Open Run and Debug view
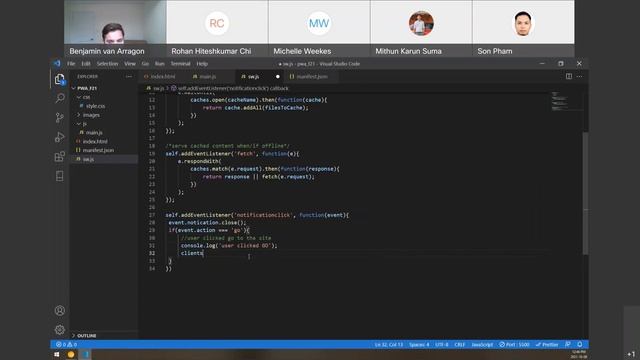640x360 pixels. [x=60, y=137]
